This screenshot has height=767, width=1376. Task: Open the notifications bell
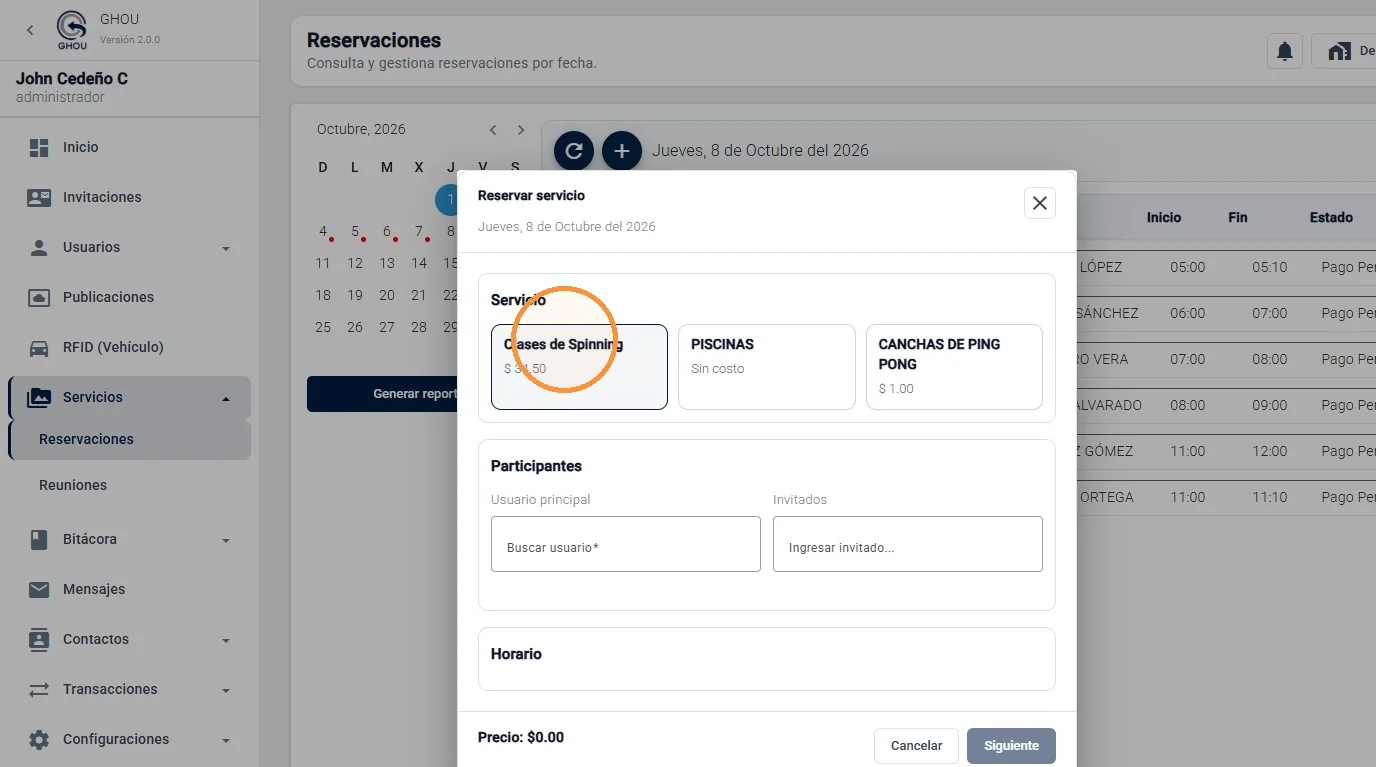point(1285,51)
